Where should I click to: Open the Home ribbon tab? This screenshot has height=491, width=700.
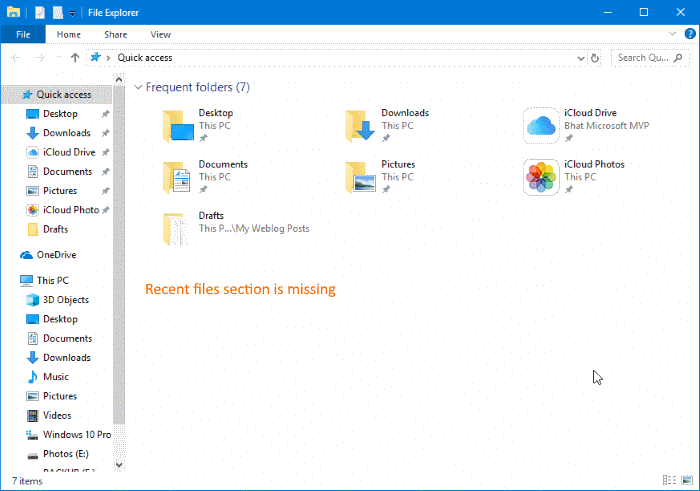[x=69, y=34]
